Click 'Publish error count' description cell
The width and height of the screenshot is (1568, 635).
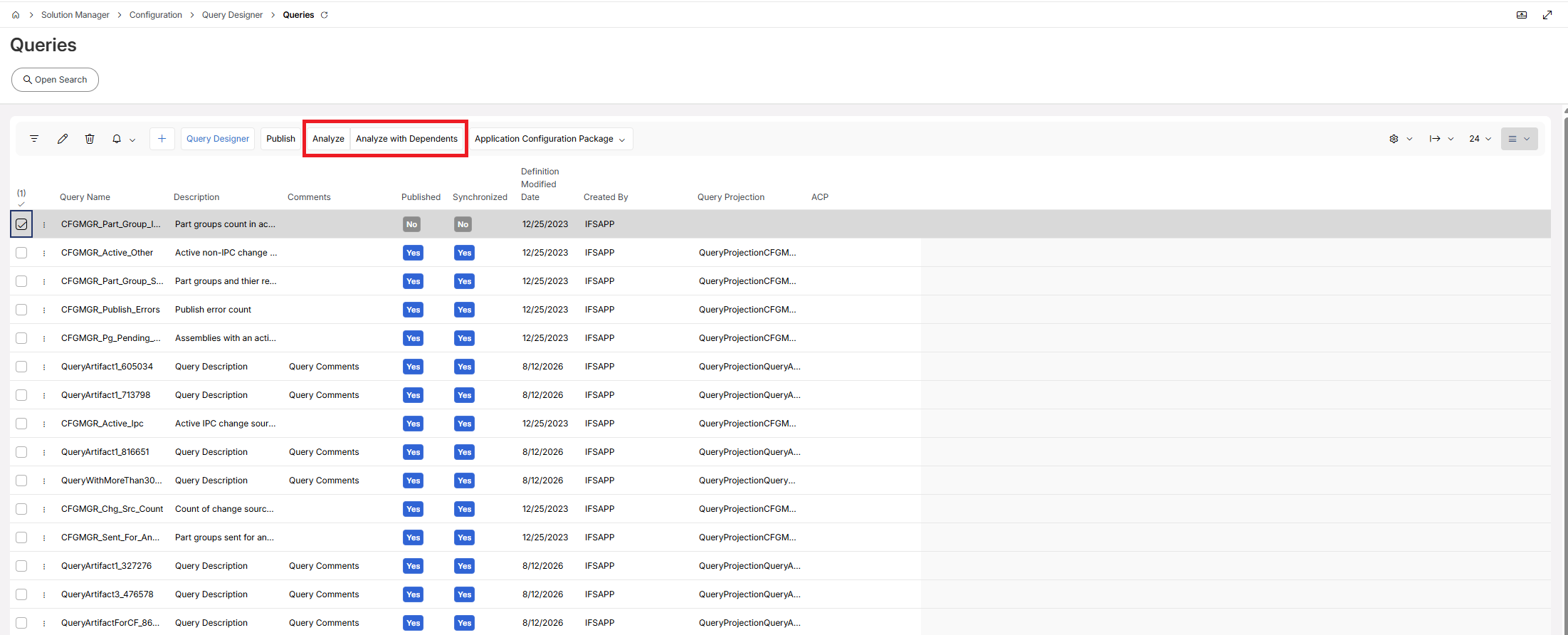pos(214,310)
